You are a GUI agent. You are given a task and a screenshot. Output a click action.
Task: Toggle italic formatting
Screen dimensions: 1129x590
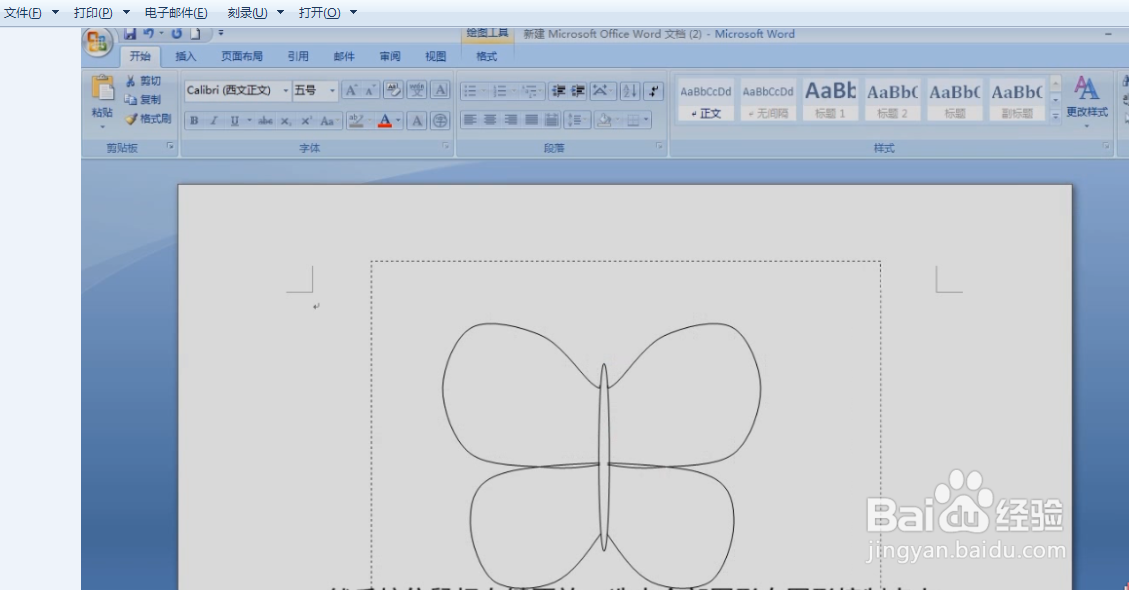(x=214, y=120)
